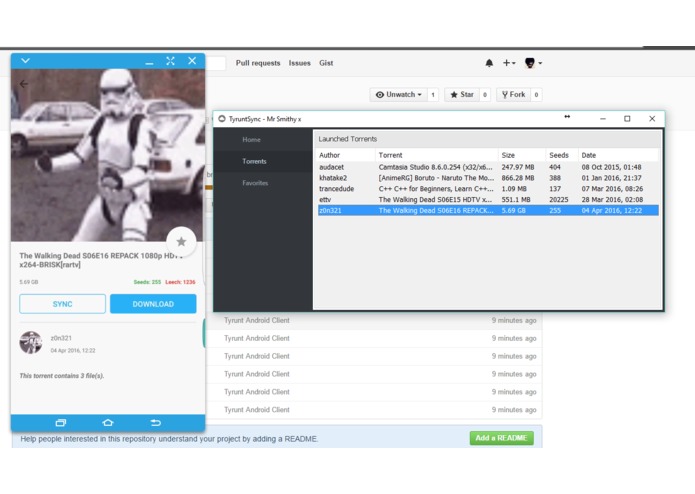
Task: Click the DOWNLOAD button
Action: coord(153,304)
